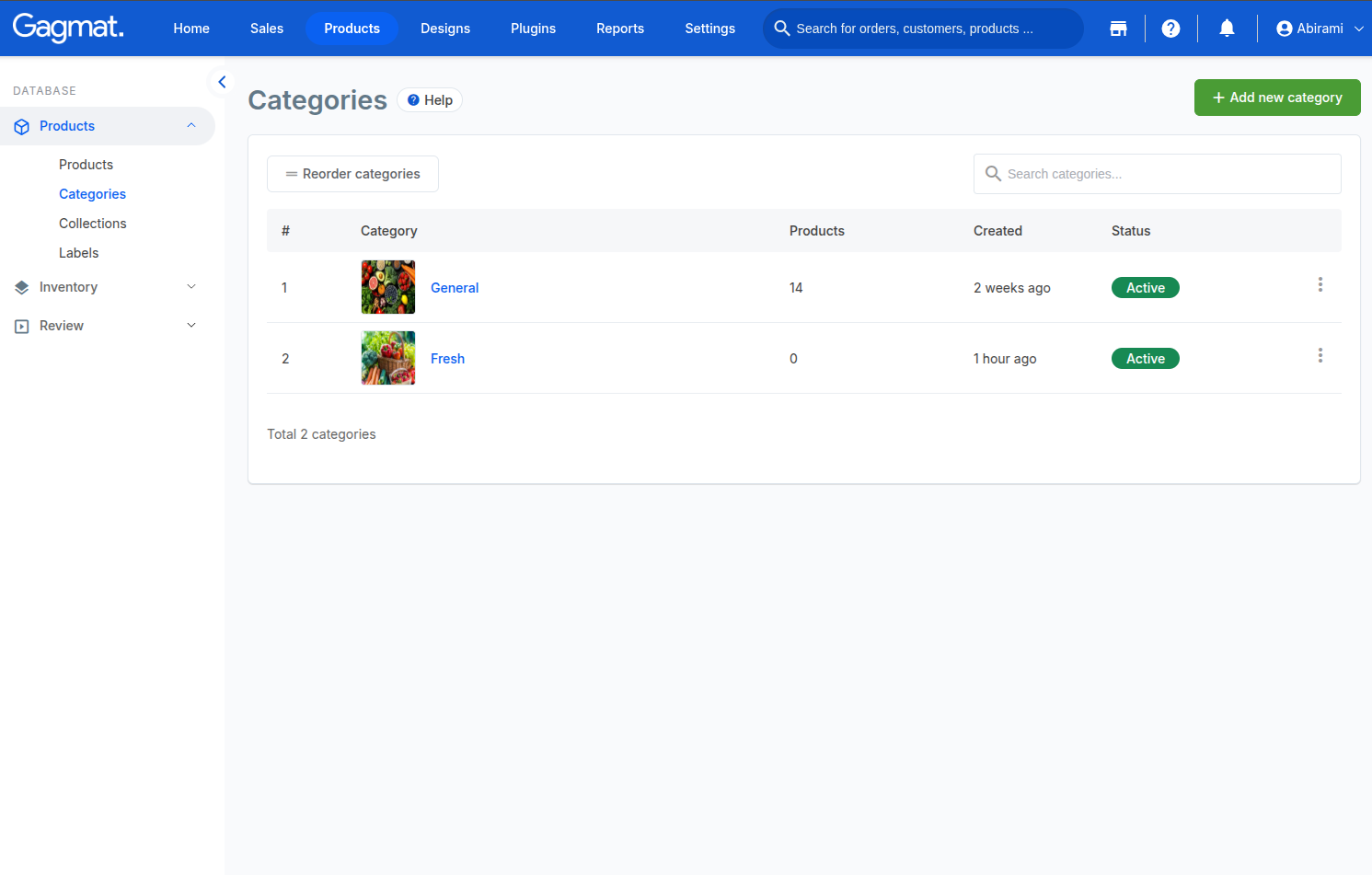Select Categories in the sidebar
Viewport: 1372px width, 875px height.
pyautogui.click(x=92, y=194)
